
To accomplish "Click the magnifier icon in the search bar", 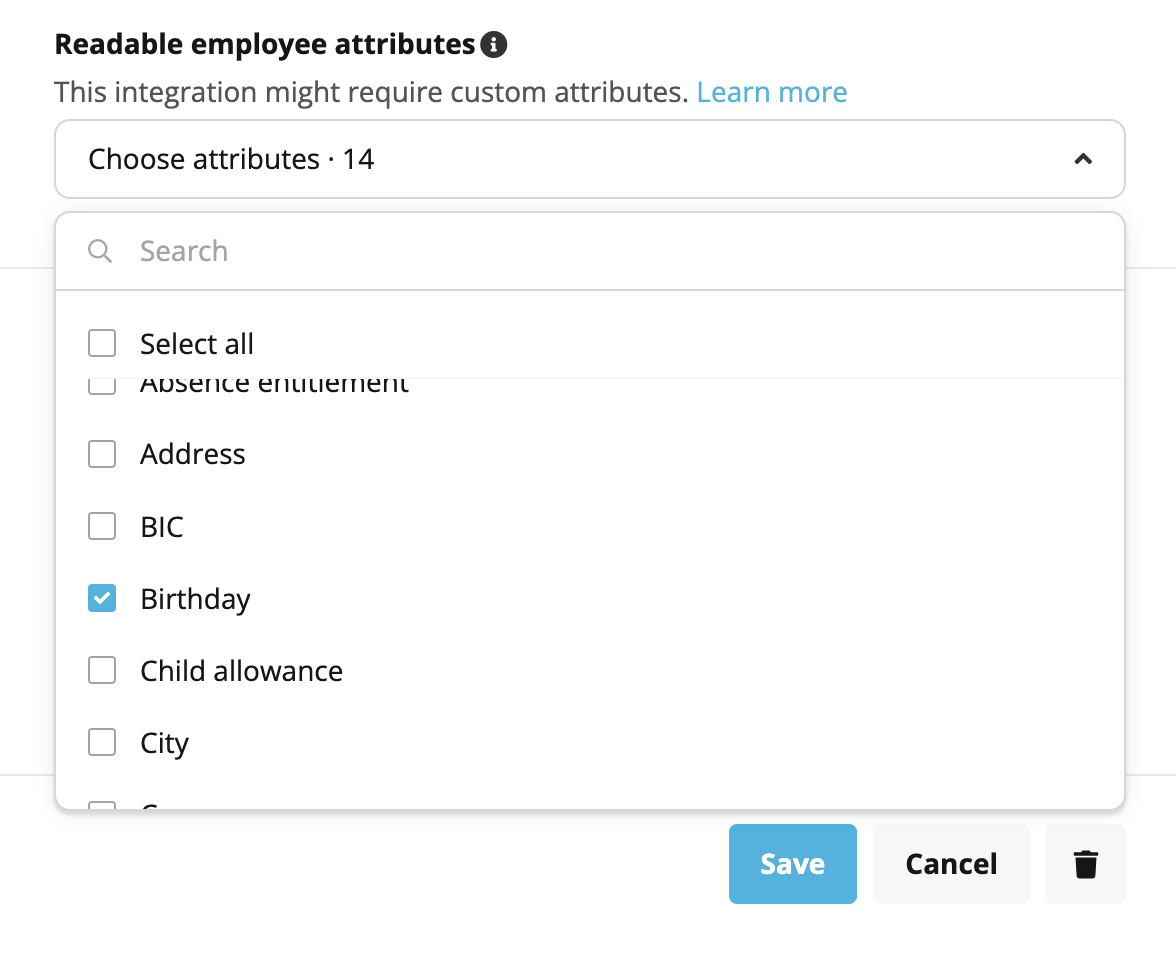I will (x=100, y=251).
